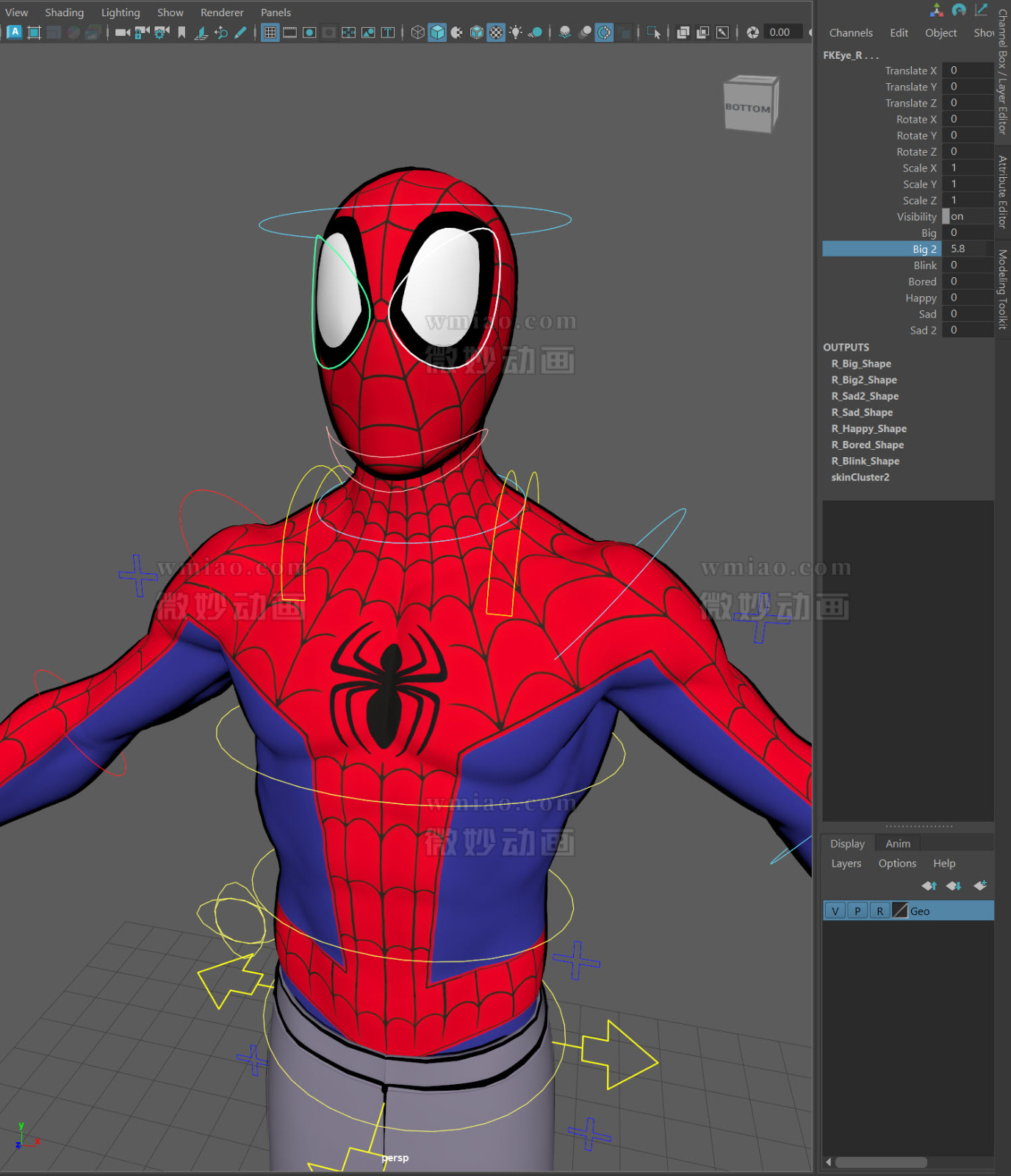Toggle the viewport grid icon
This screenshot has width=1011, height=1176.
[x=270, y=32]
